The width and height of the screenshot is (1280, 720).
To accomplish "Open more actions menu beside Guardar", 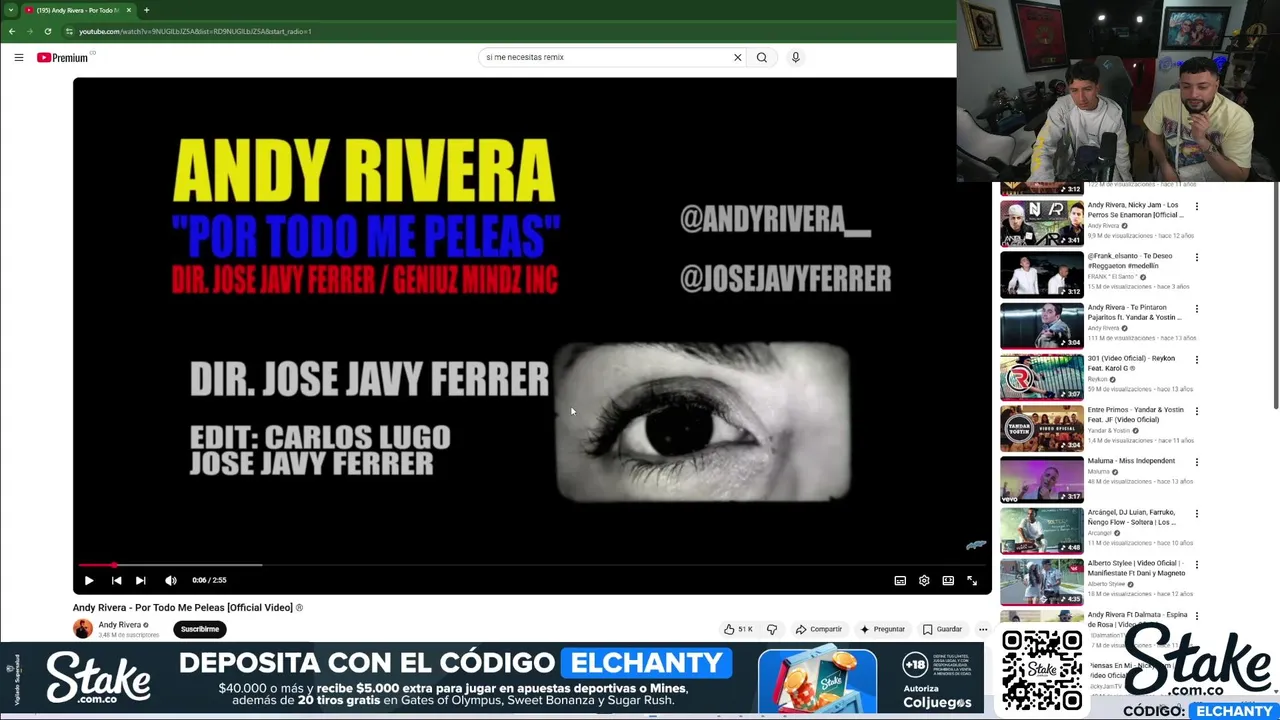I will (983, 629).
